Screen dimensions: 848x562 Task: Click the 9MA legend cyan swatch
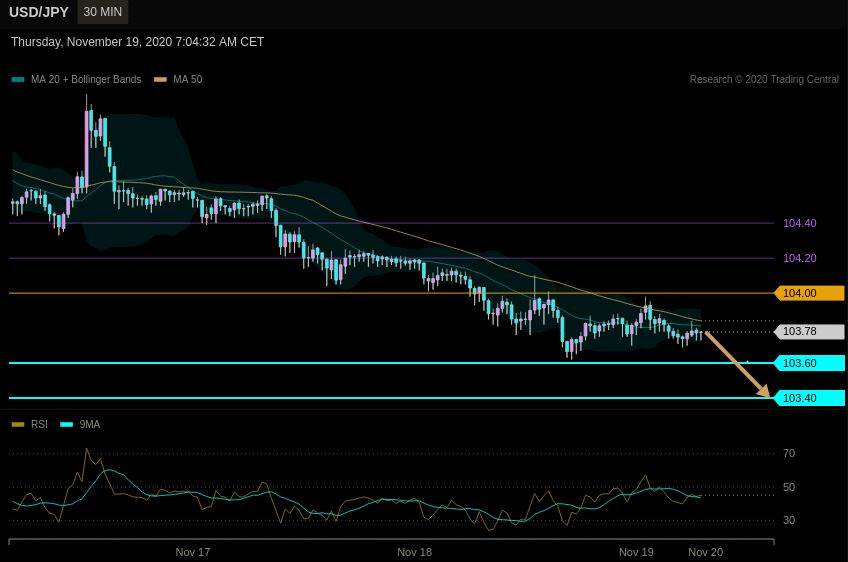(x=67, y=425)
